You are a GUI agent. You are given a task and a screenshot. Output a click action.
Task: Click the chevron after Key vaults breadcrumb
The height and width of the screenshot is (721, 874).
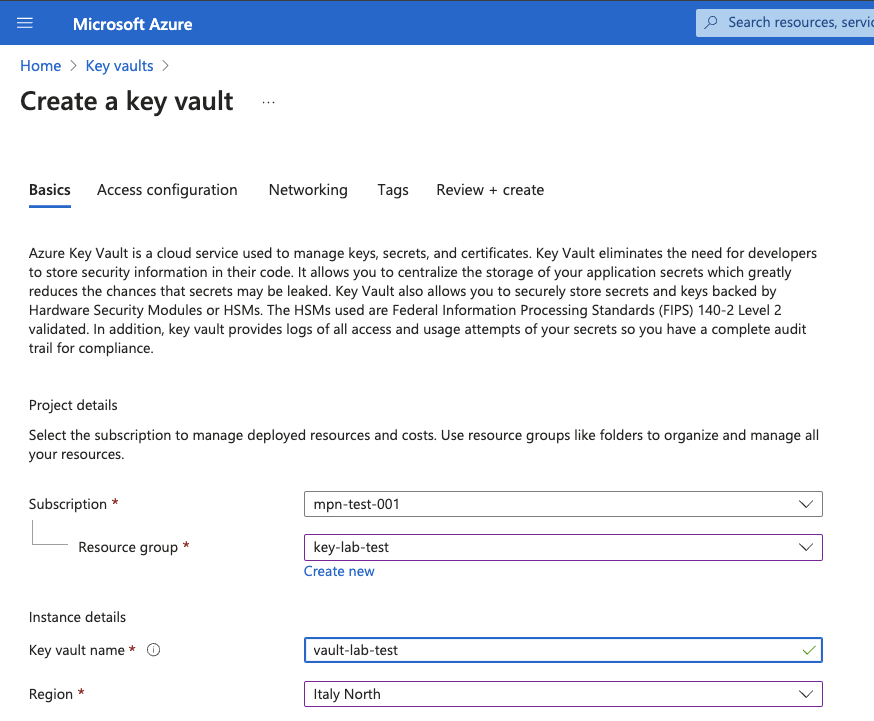pos(165,66)
